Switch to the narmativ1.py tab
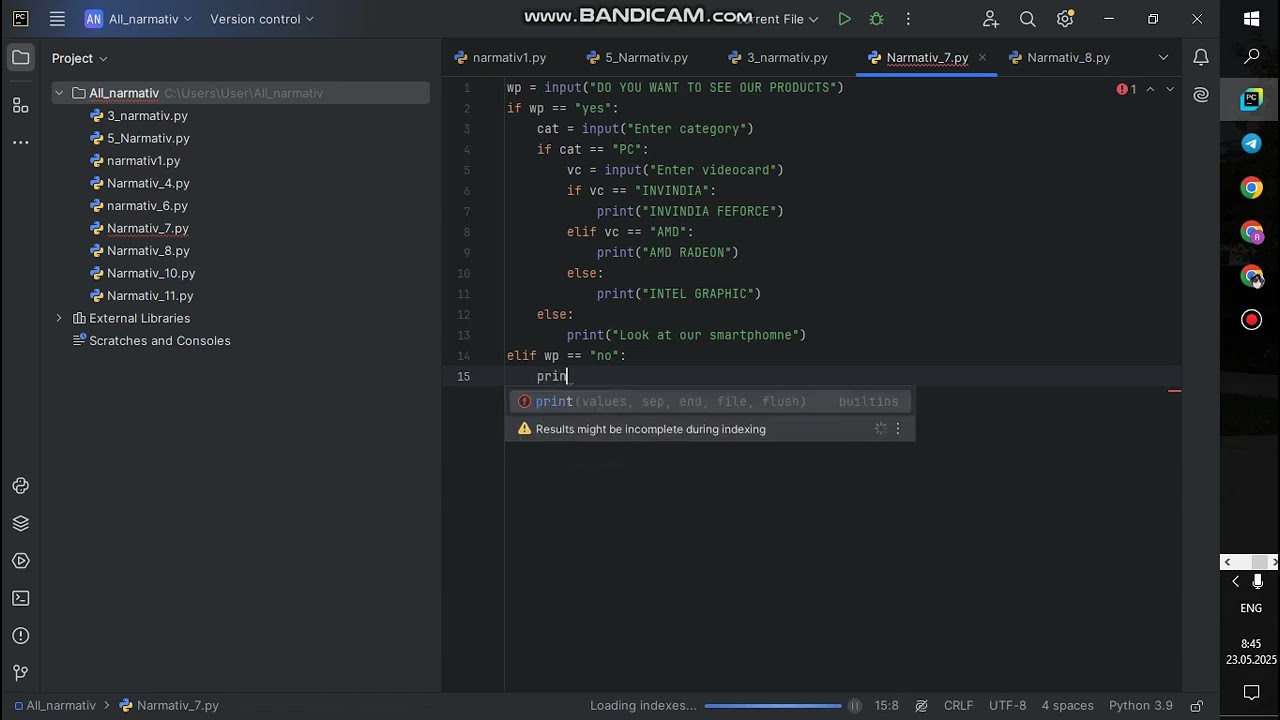The height and width of the screenshot is (720, 1280). point(500,58)
